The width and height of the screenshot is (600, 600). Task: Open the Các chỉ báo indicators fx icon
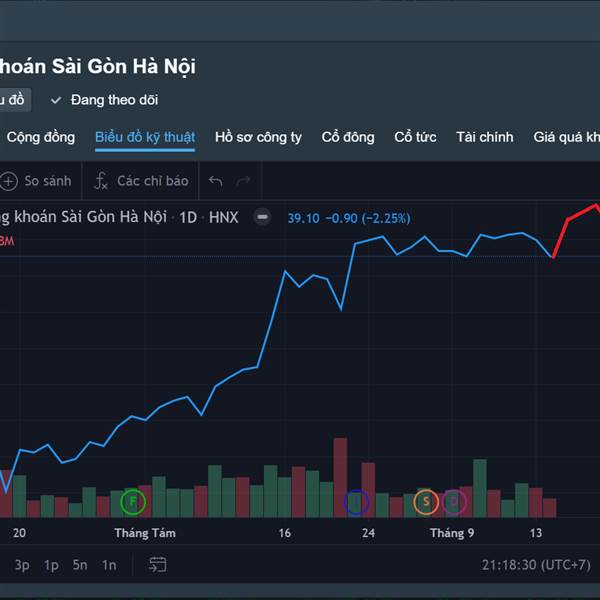click(x=101, y=181)
